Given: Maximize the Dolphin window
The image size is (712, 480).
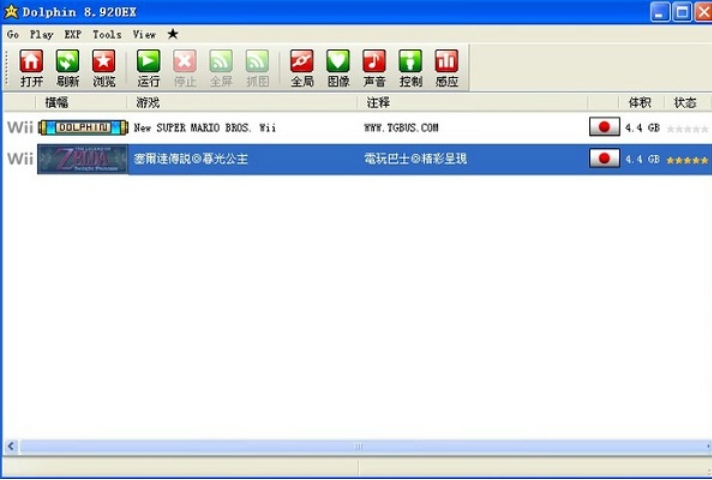Looking at the screenshot, I should pos(682,12).
